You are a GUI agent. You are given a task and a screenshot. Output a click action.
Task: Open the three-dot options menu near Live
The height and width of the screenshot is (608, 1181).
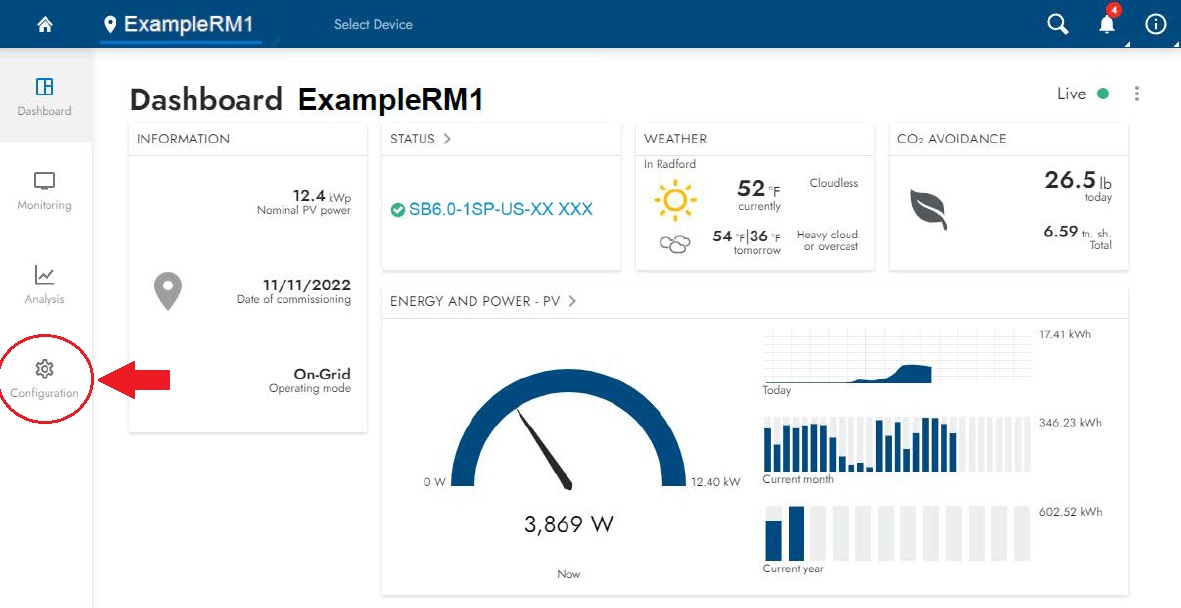coord(1136,93)
